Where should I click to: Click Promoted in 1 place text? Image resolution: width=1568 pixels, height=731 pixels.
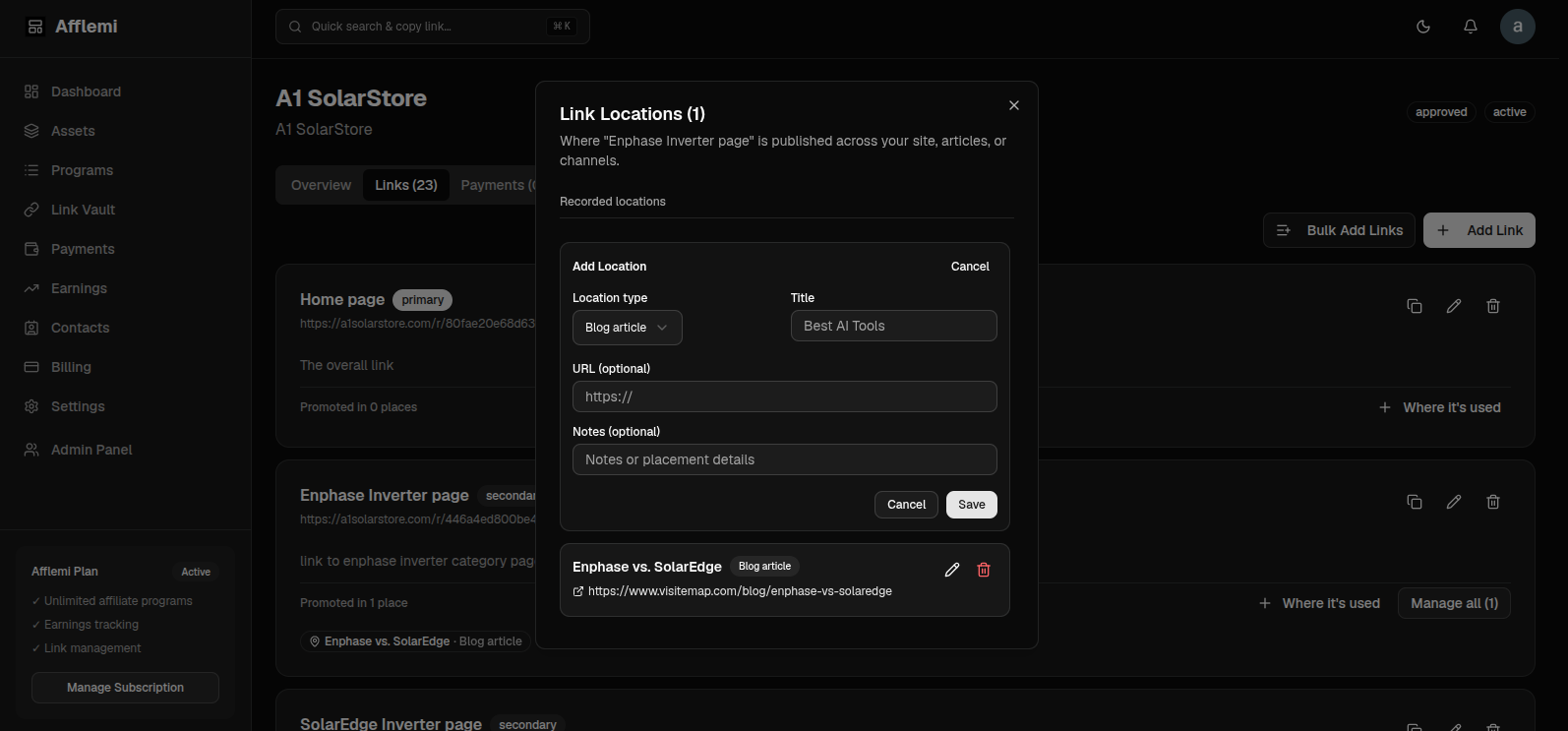(353, 603)
